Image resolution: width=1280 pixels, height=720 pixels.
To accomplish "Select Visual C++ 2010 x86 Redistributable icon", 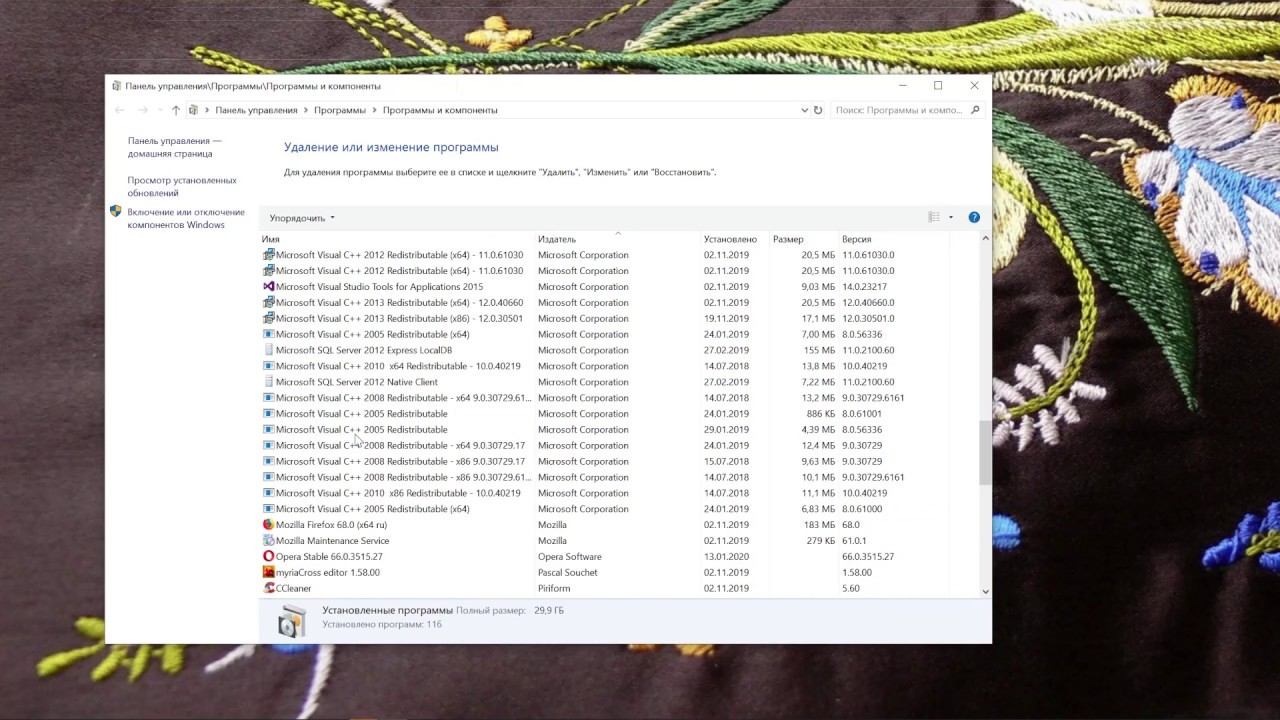I will [268, 493].
